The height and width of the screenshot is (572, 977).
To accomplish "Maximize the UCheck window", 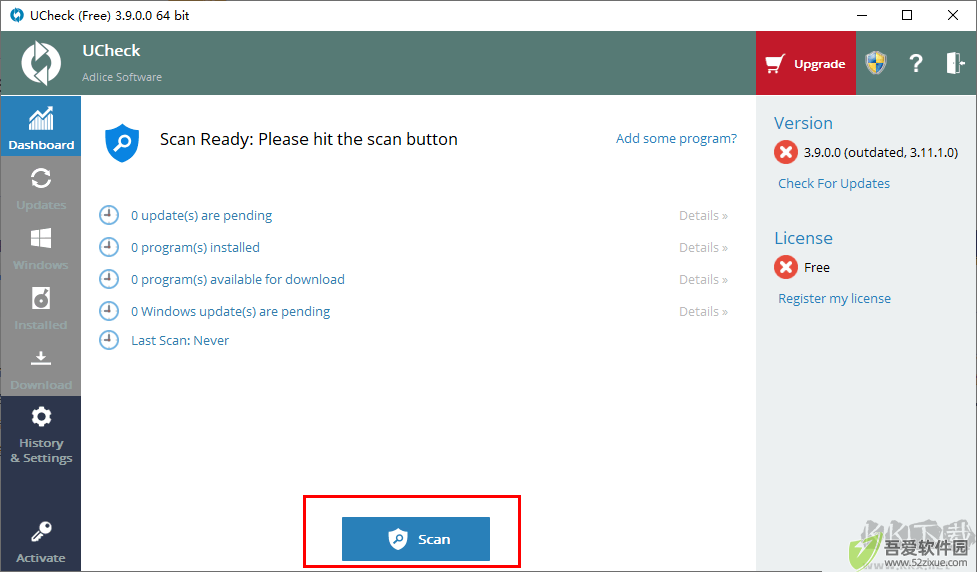I will [x=907, y=15].
